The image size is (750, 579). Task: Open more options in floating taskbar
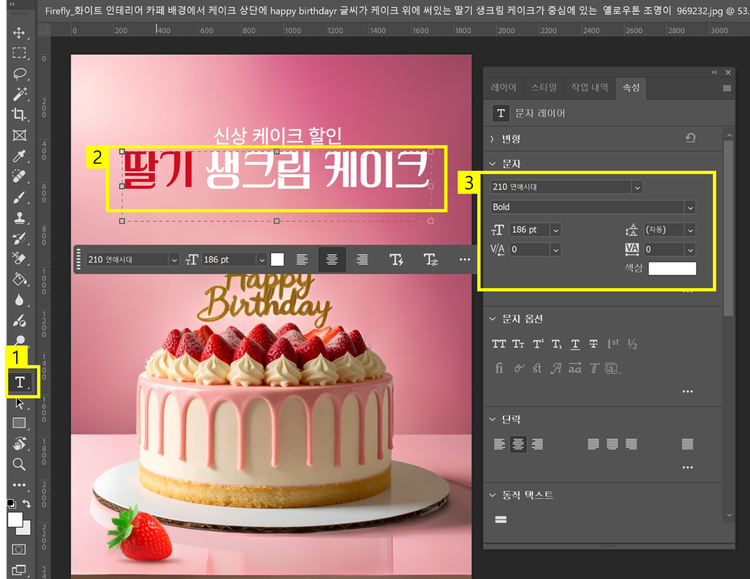(464, 259)
